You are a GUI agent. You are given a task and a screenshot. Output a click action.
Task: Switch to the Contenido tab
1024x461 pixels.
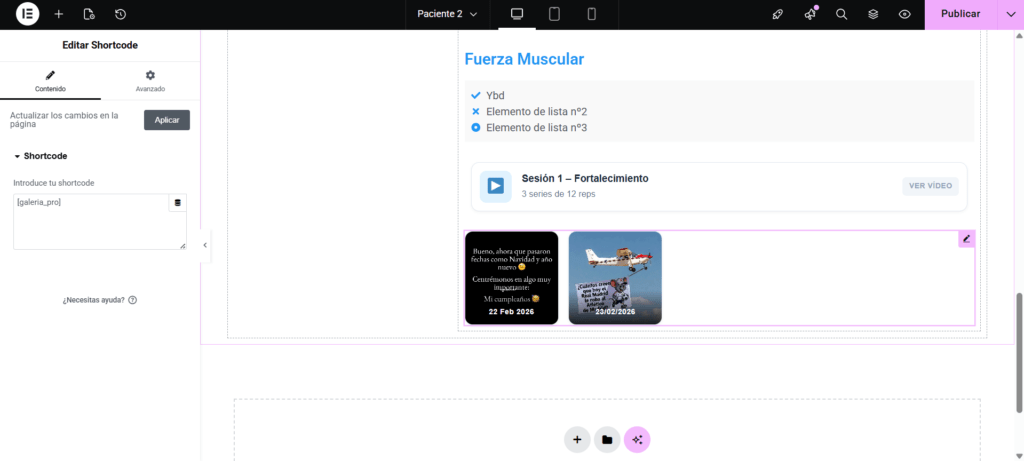point(50,81)
